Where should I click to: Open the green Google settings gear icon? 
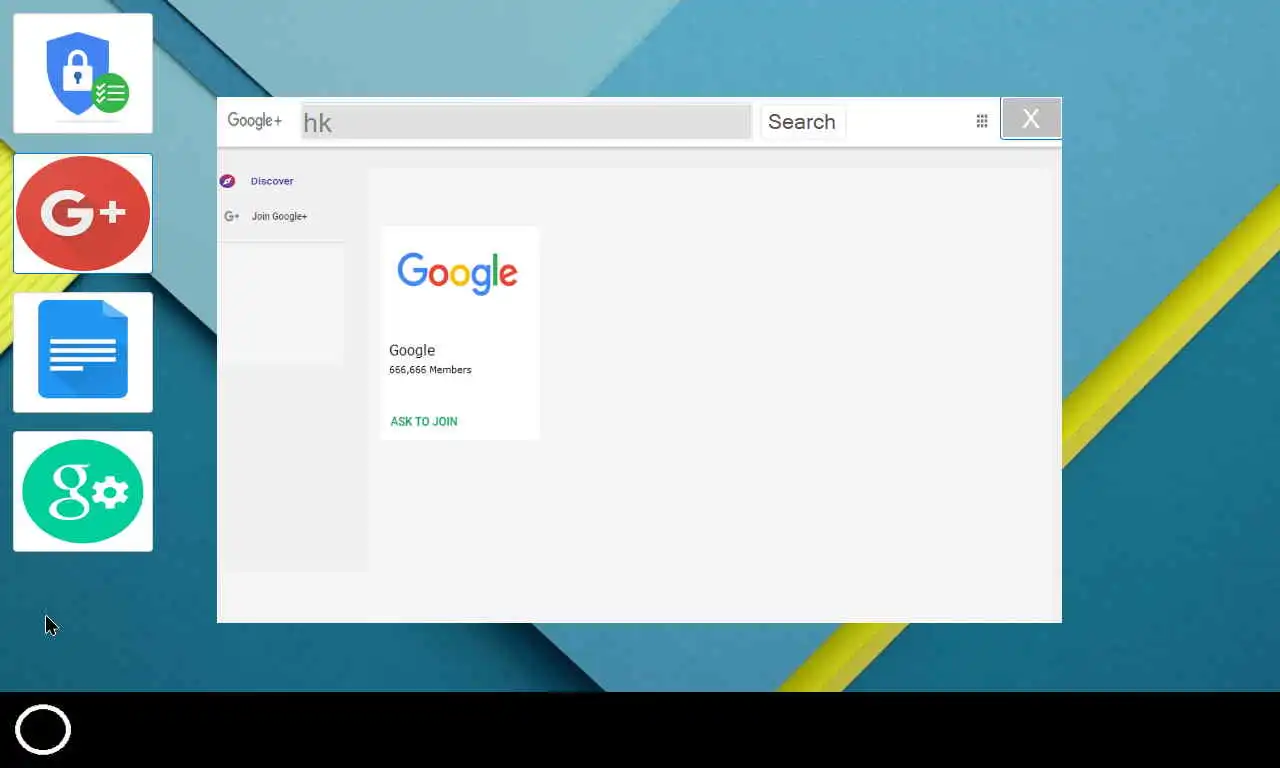coord(83,491)
